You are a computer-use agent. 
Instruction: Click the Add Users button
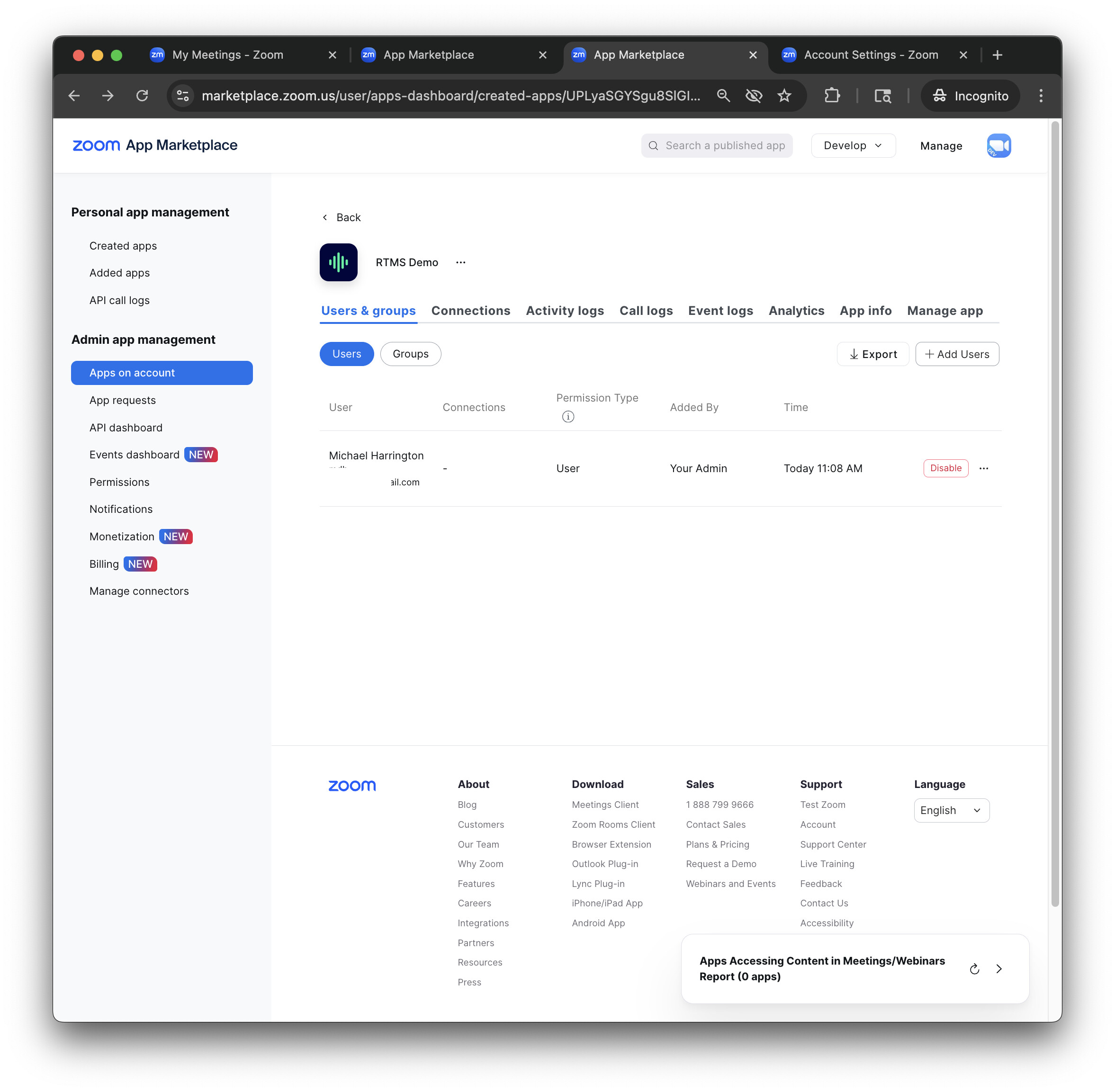pos(957,354)
